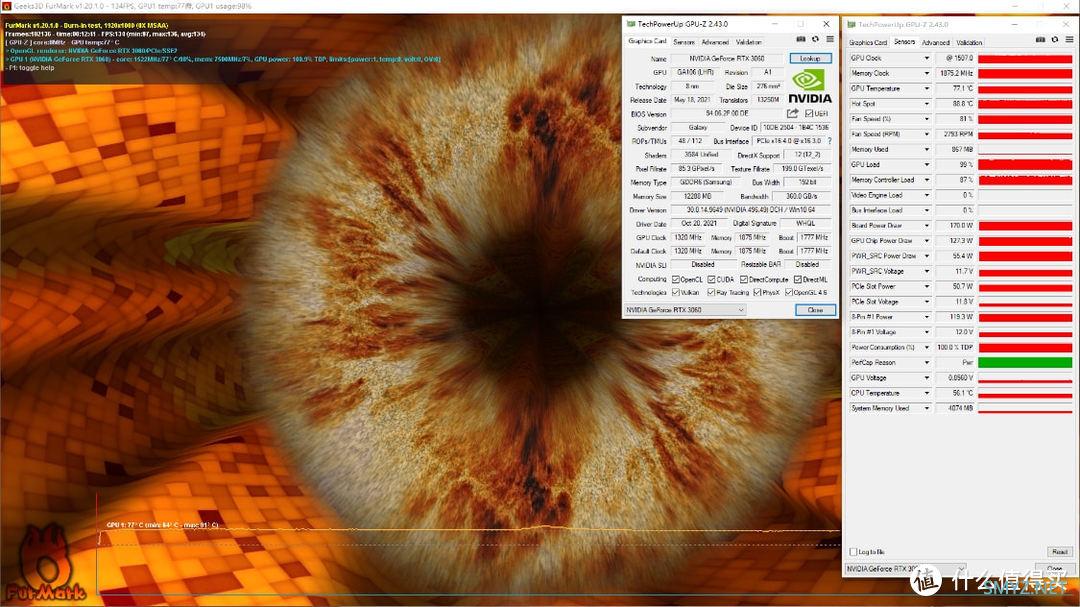Switch to Graphics Card tab in Sensors window

[x=868, y=43]
